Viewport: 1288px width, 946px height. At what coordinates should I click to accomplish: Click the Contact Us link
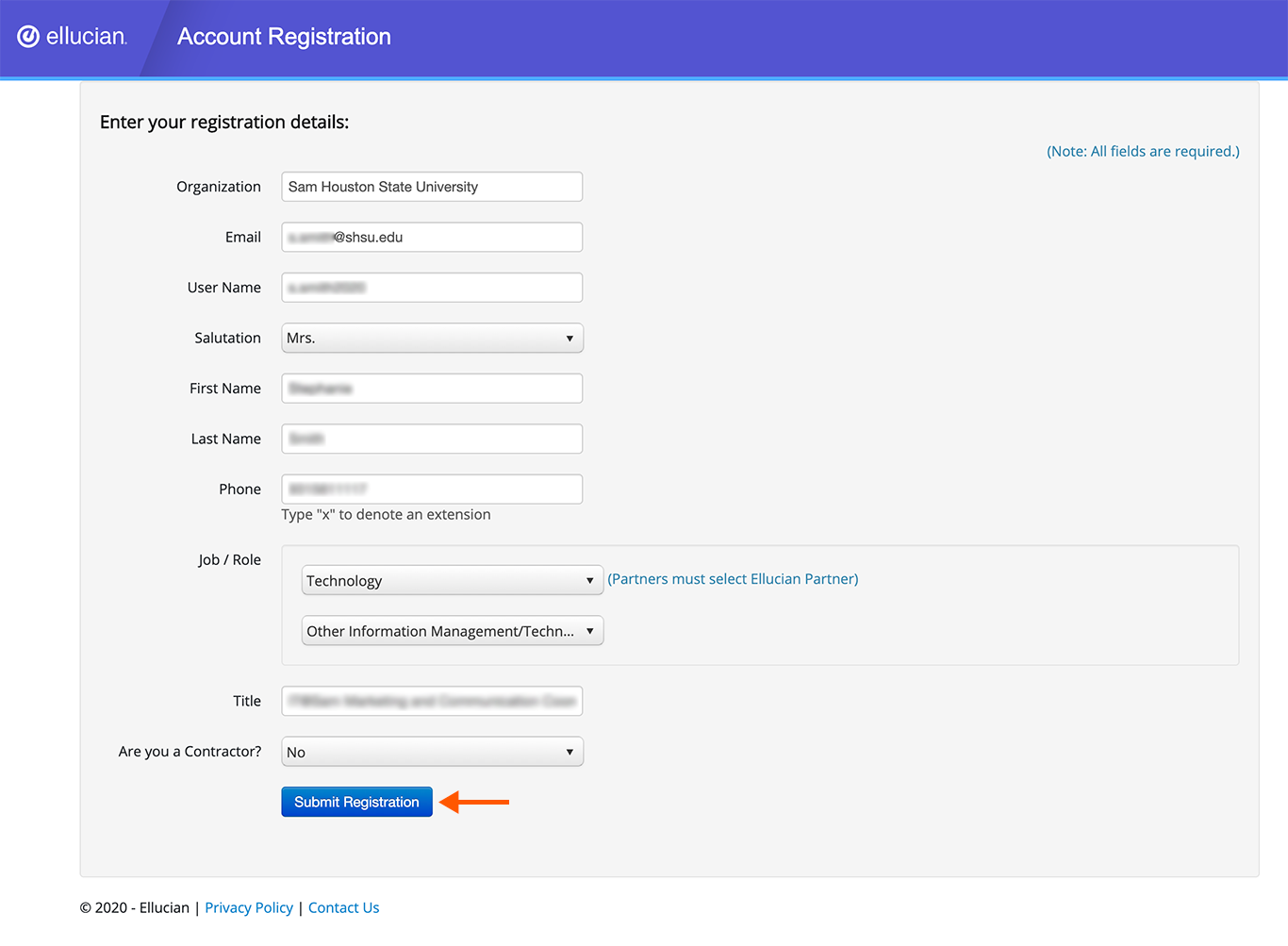[343, 907]
